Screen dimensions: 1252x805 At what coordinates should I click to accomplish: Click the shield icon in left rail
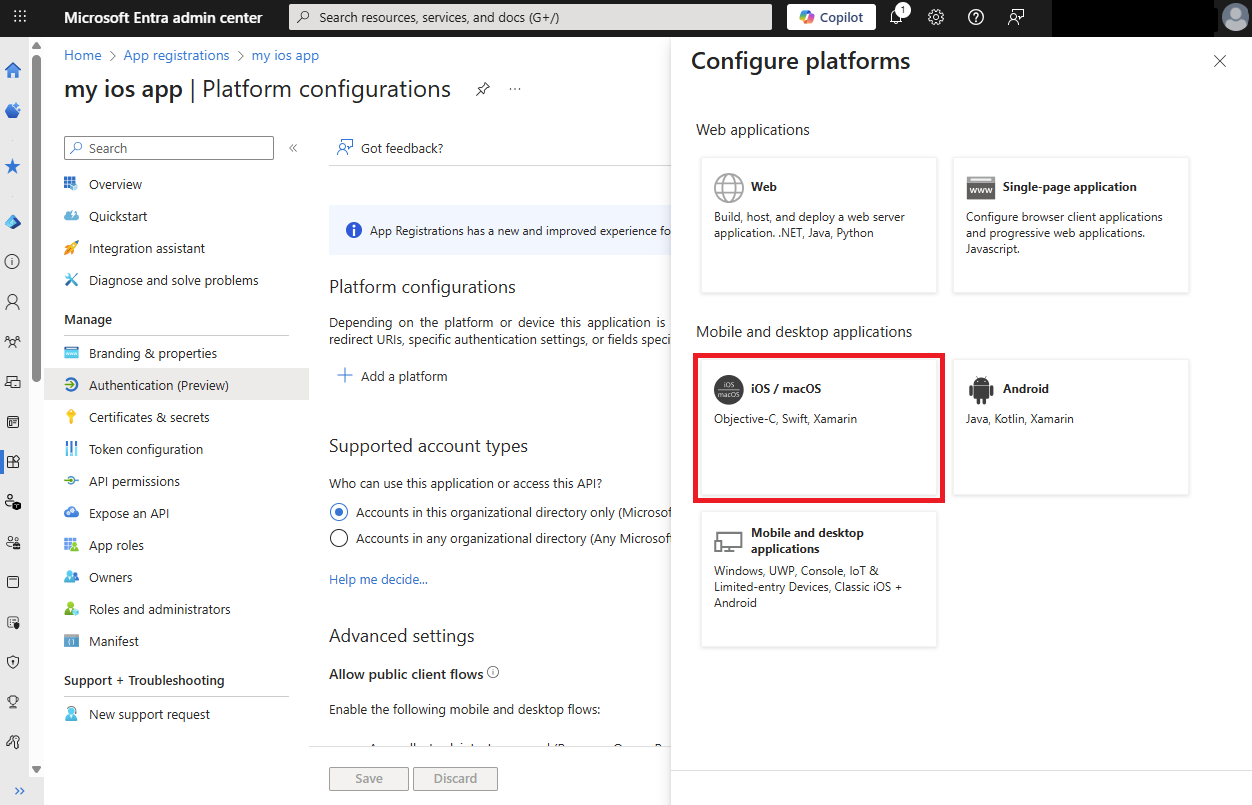[13, 661]
